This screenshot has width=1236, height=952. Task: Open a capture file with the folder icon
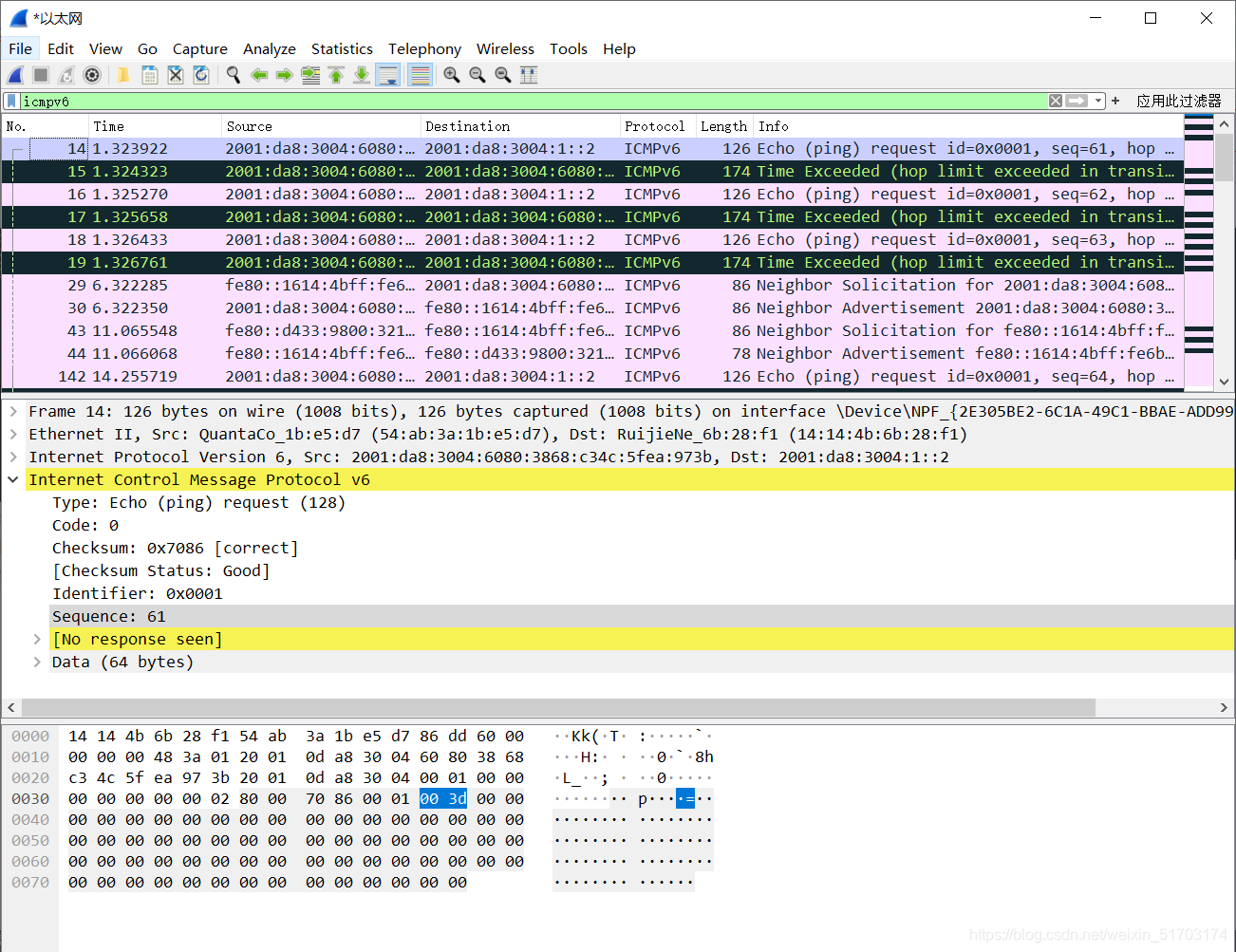(123, 75)
